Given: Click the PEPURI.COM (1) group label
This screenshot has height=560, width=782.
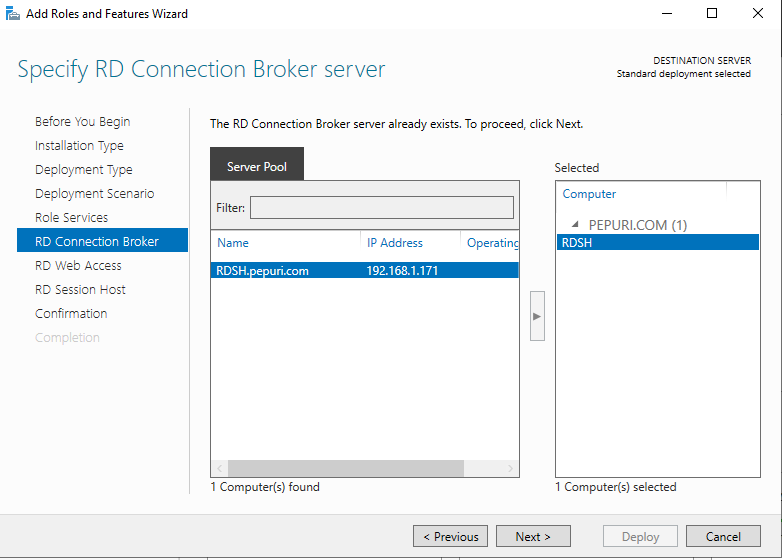Looking at the screenshot, I should pyautogui.click(x=638, y=225).
